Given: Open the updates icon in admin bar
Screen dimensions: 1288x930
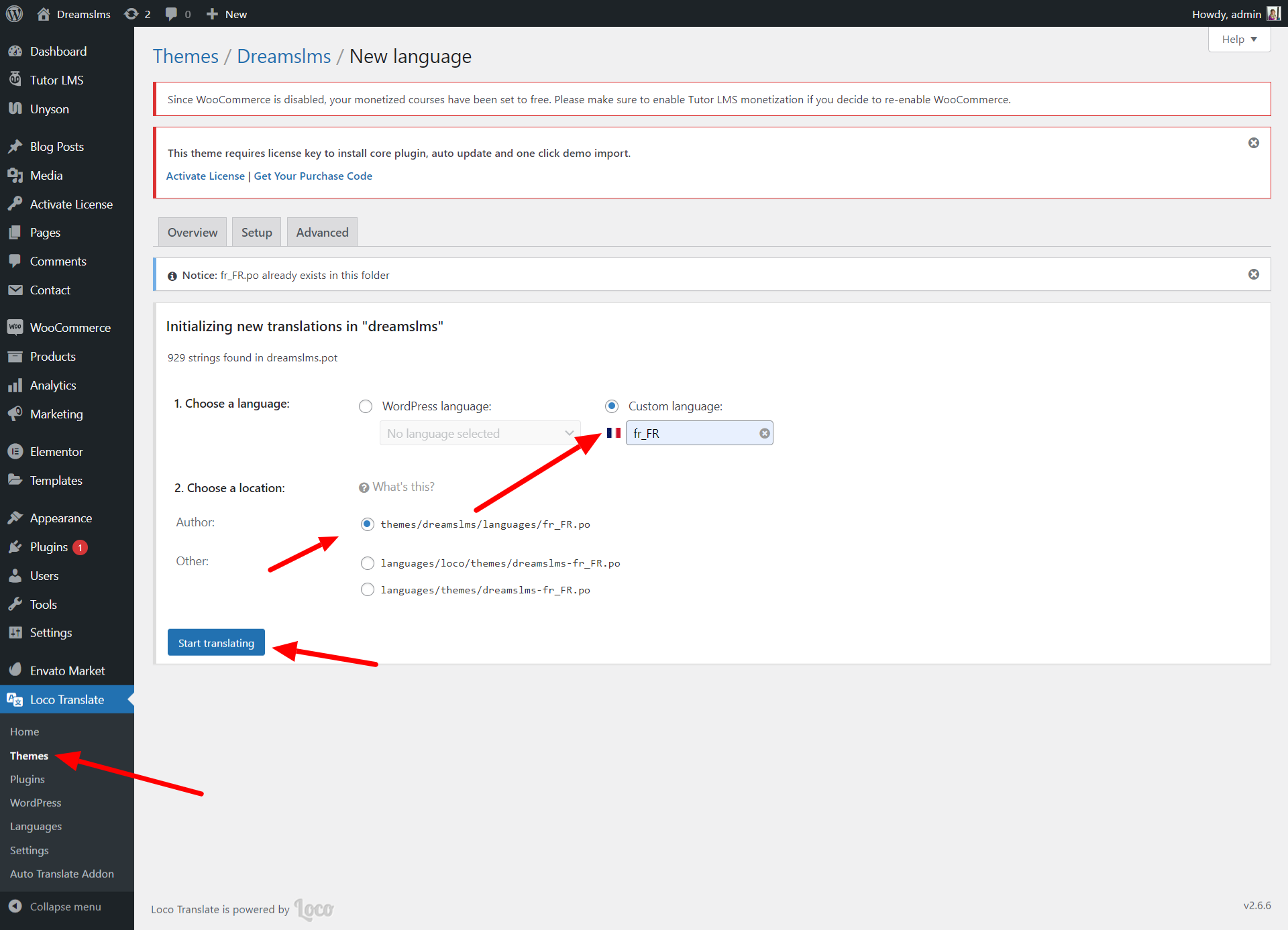Looking at the screenshot, I should [132, 14].
